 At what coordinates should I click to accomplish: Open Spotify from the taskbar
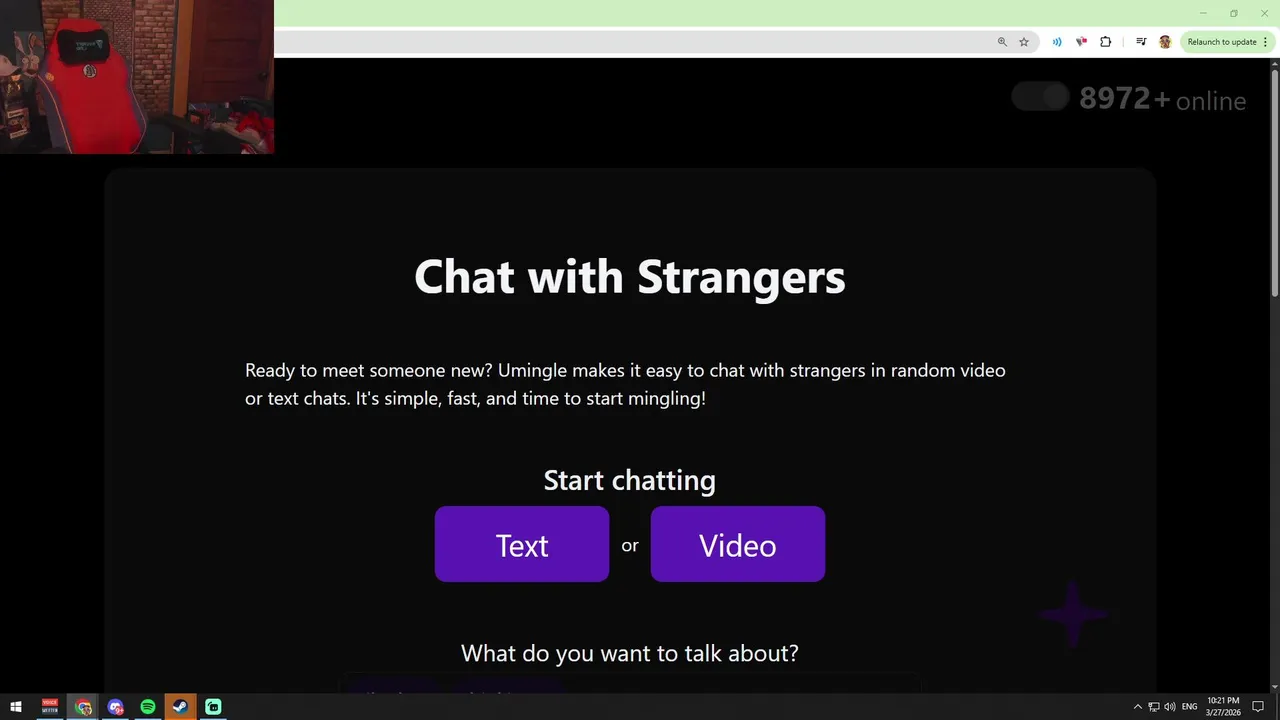[x=148, y=707]
